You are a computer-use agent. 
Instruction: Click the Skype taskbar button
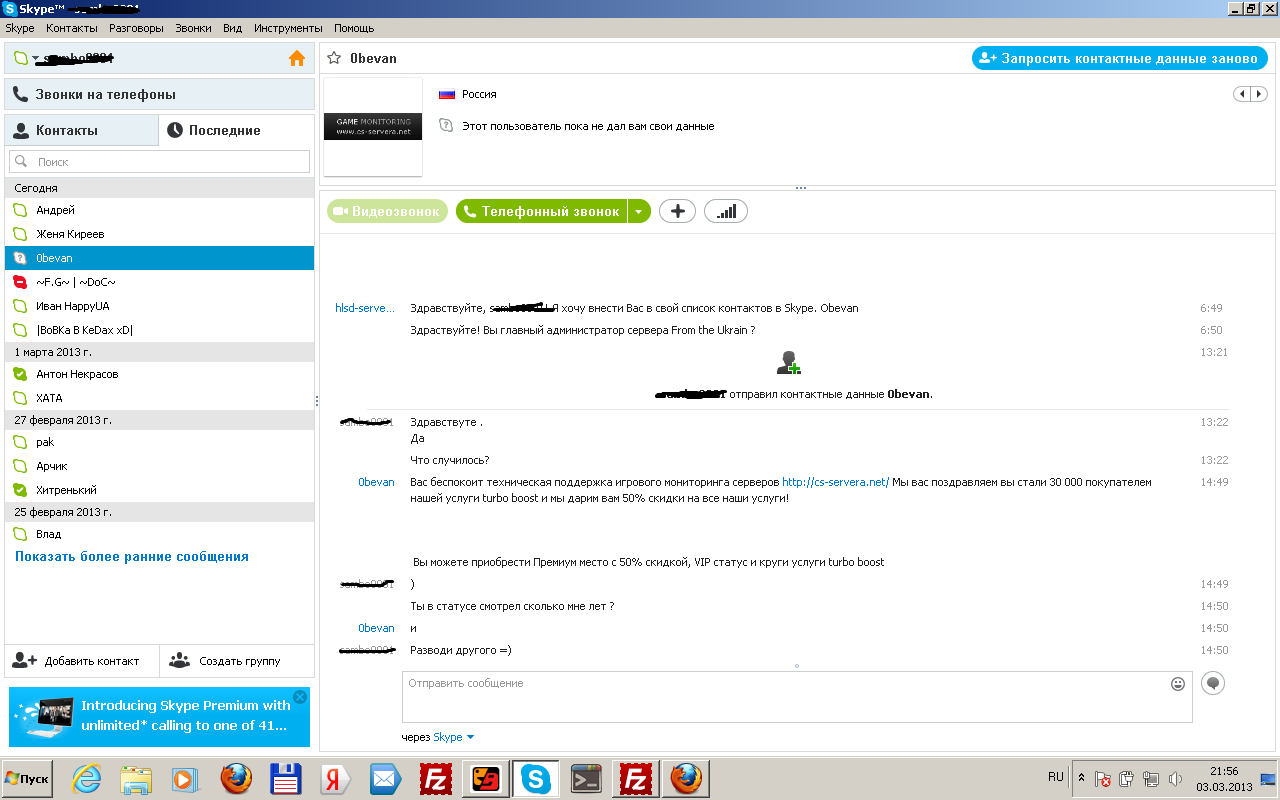point(536,778)
